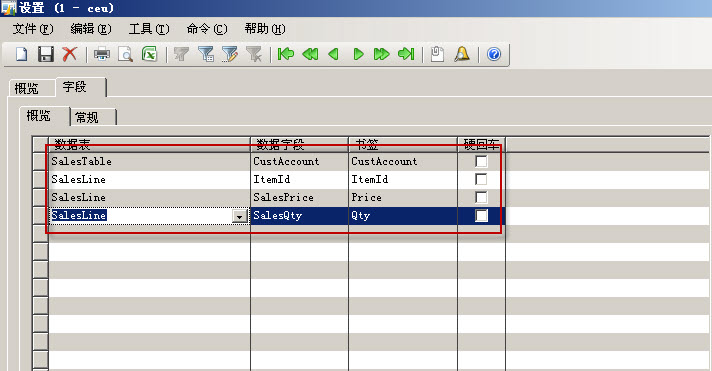
Task: Select the 字段 tab
Action: (x=80, y=86)
